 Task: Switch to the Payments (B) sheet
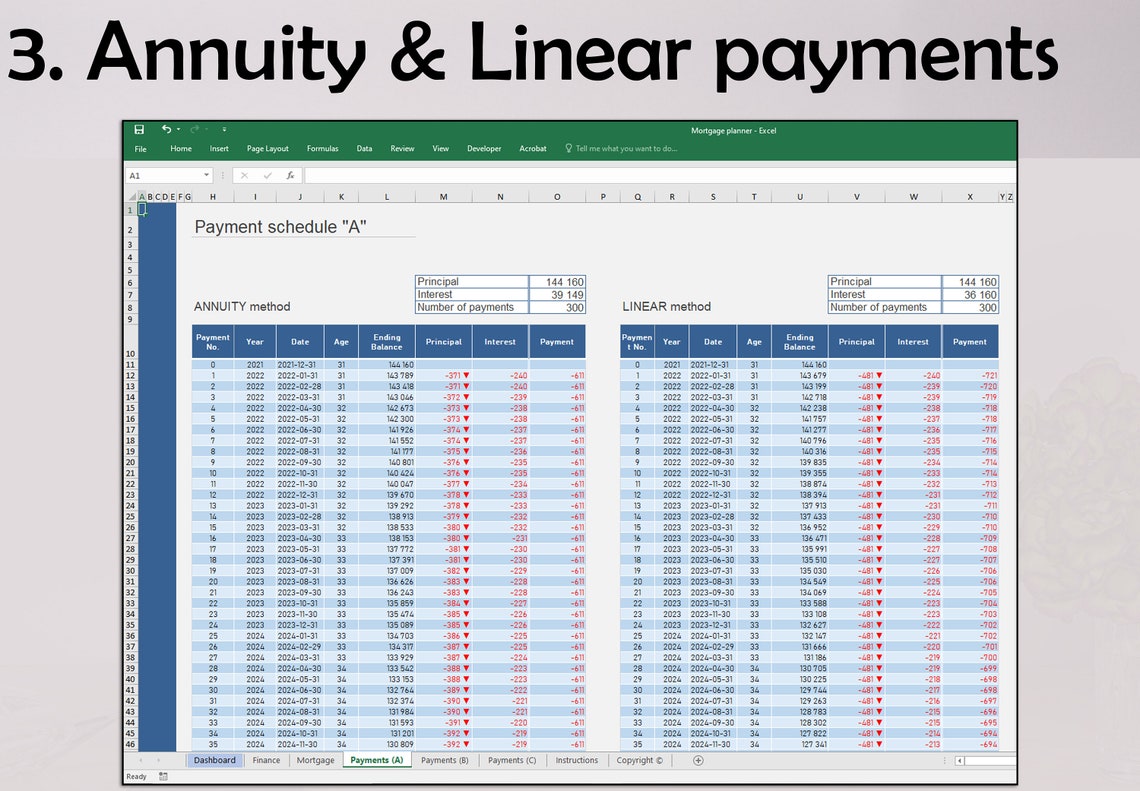(444, 760)
